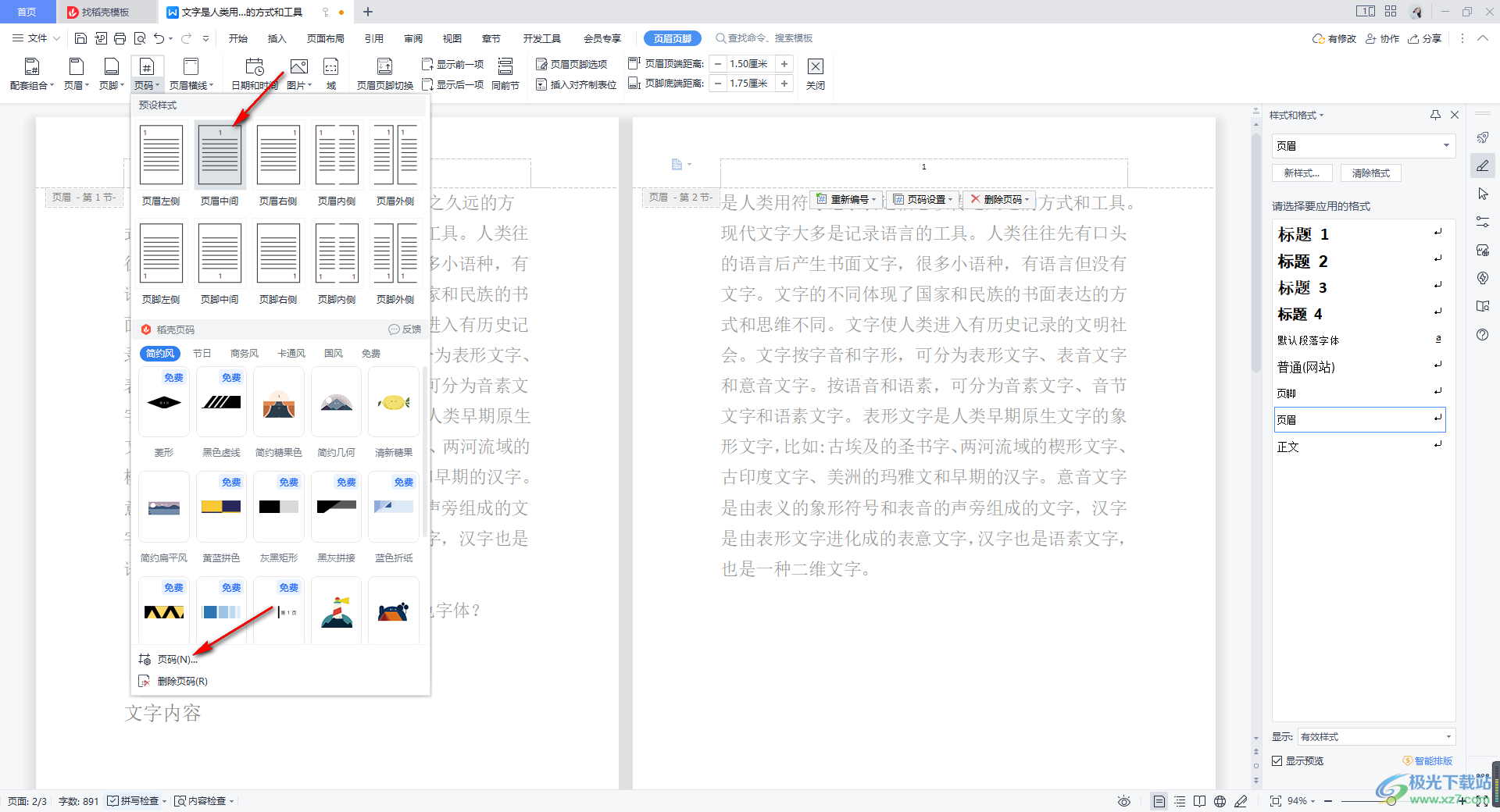Switch to 国风 style tab

click(334, 354)
